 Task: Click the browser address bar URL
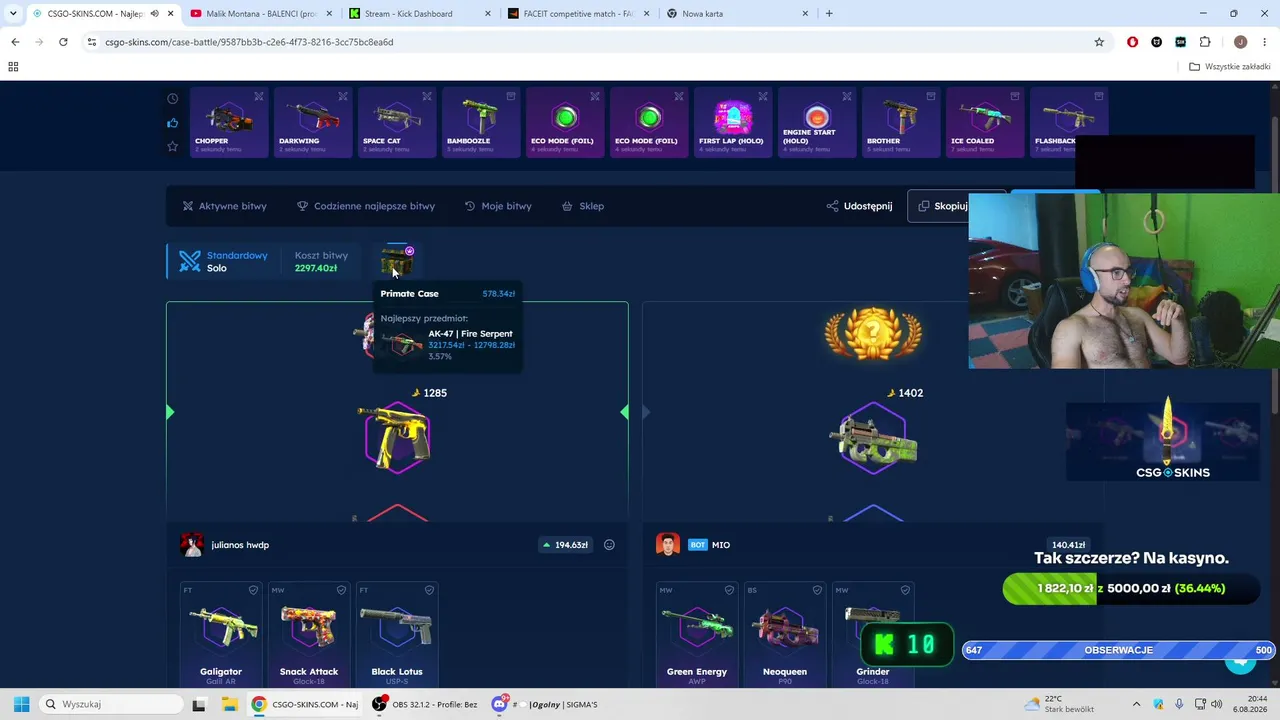tap(249, 42)
